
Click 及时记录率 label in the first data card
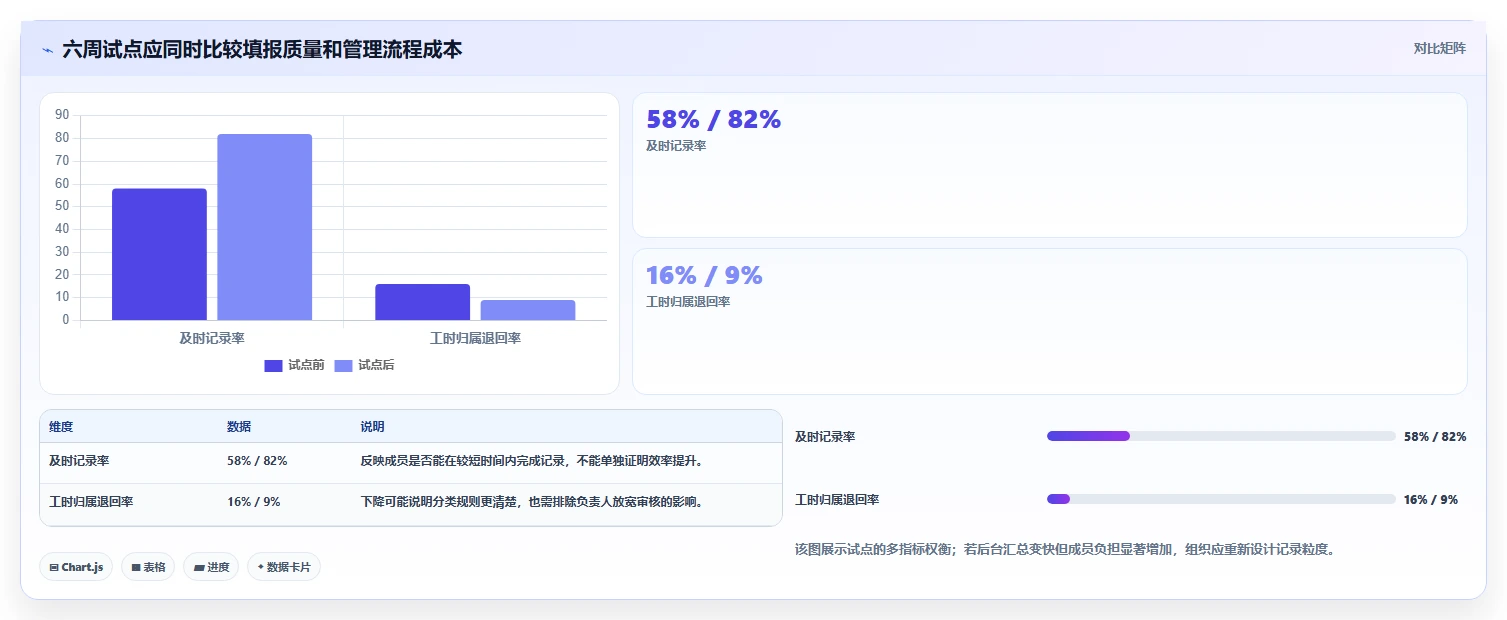click(x=676, y=146)
